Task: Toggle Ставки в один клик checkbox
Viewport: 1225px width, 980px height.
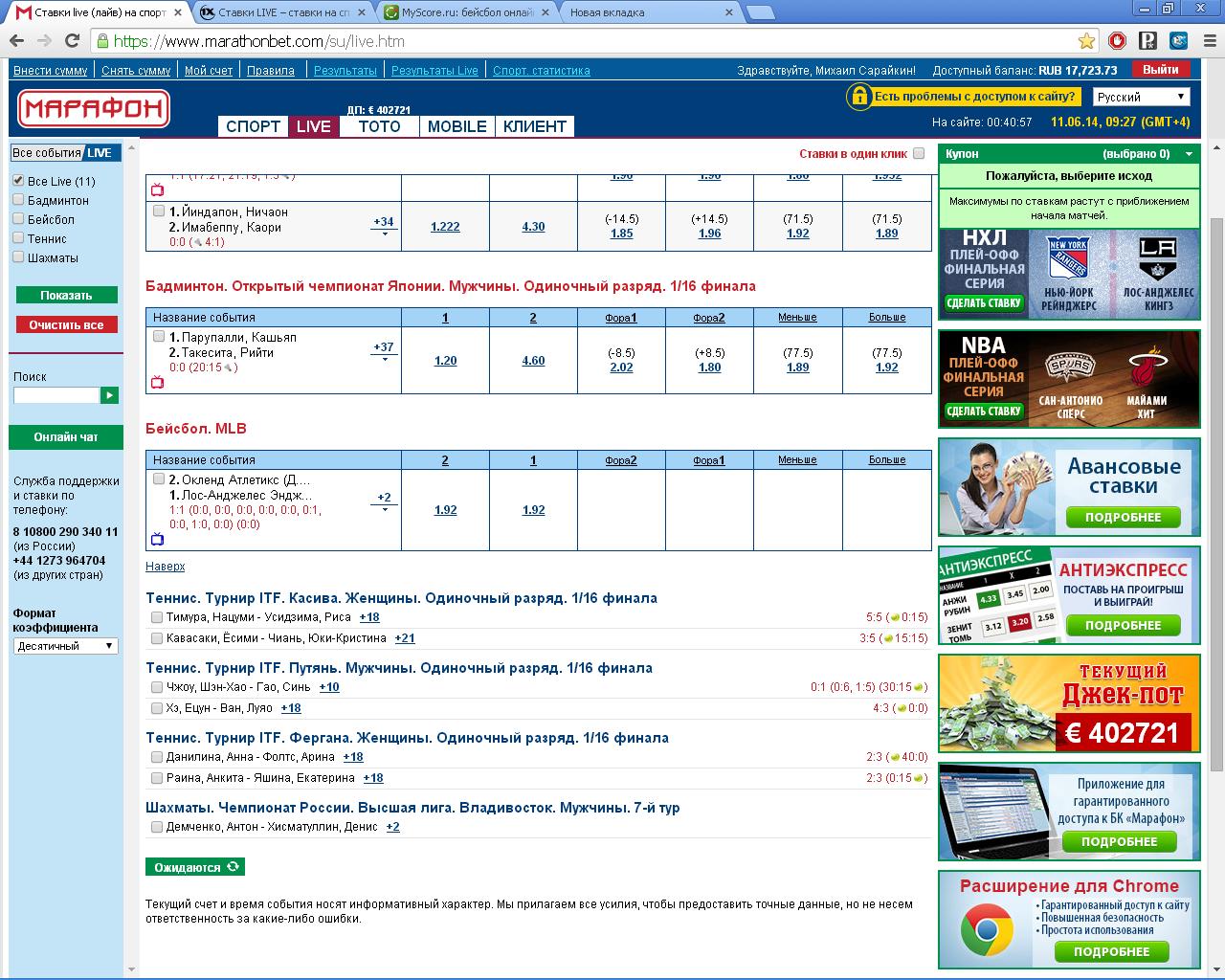Action: [x=919, y=153]
